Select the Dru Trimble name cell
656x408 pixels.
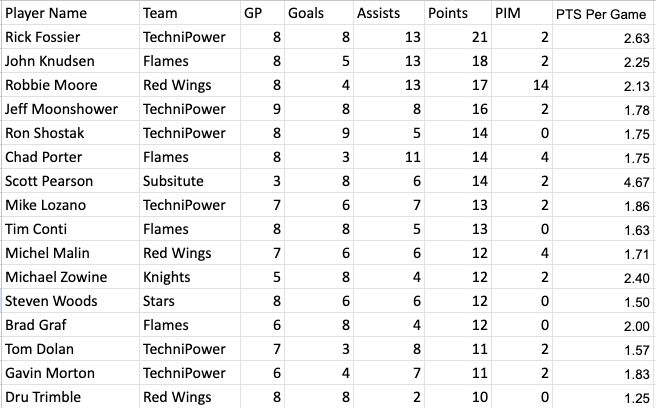[x=70, y=397]
